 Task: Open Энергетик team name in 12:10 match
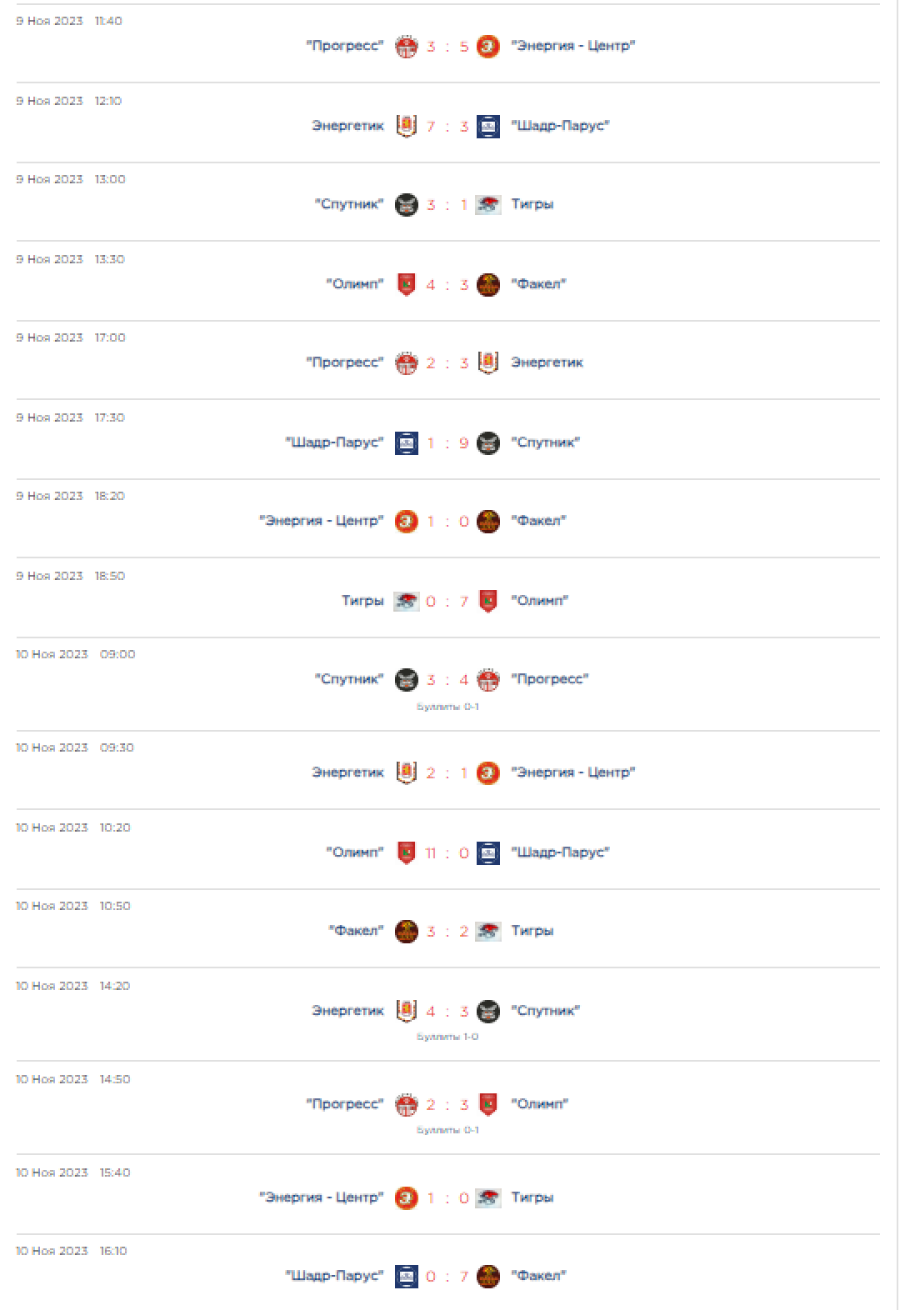coord(348,126)
